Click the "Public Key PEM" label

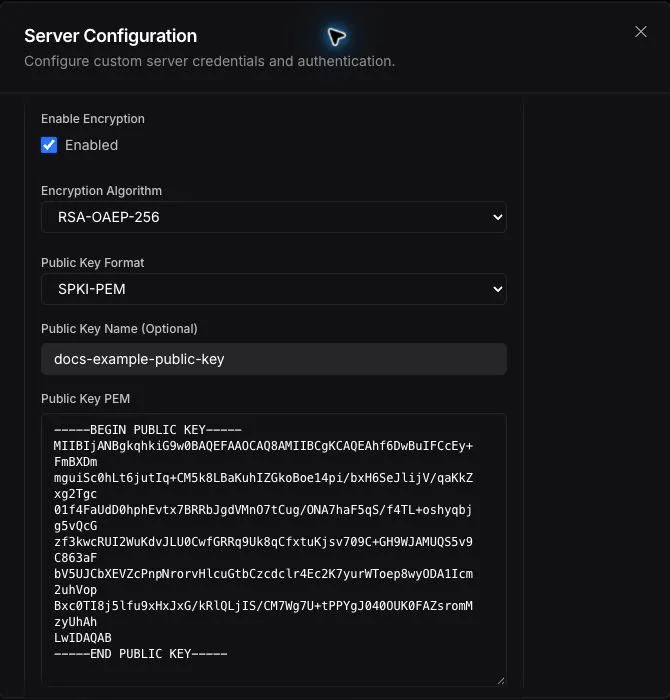coord(85,399)
